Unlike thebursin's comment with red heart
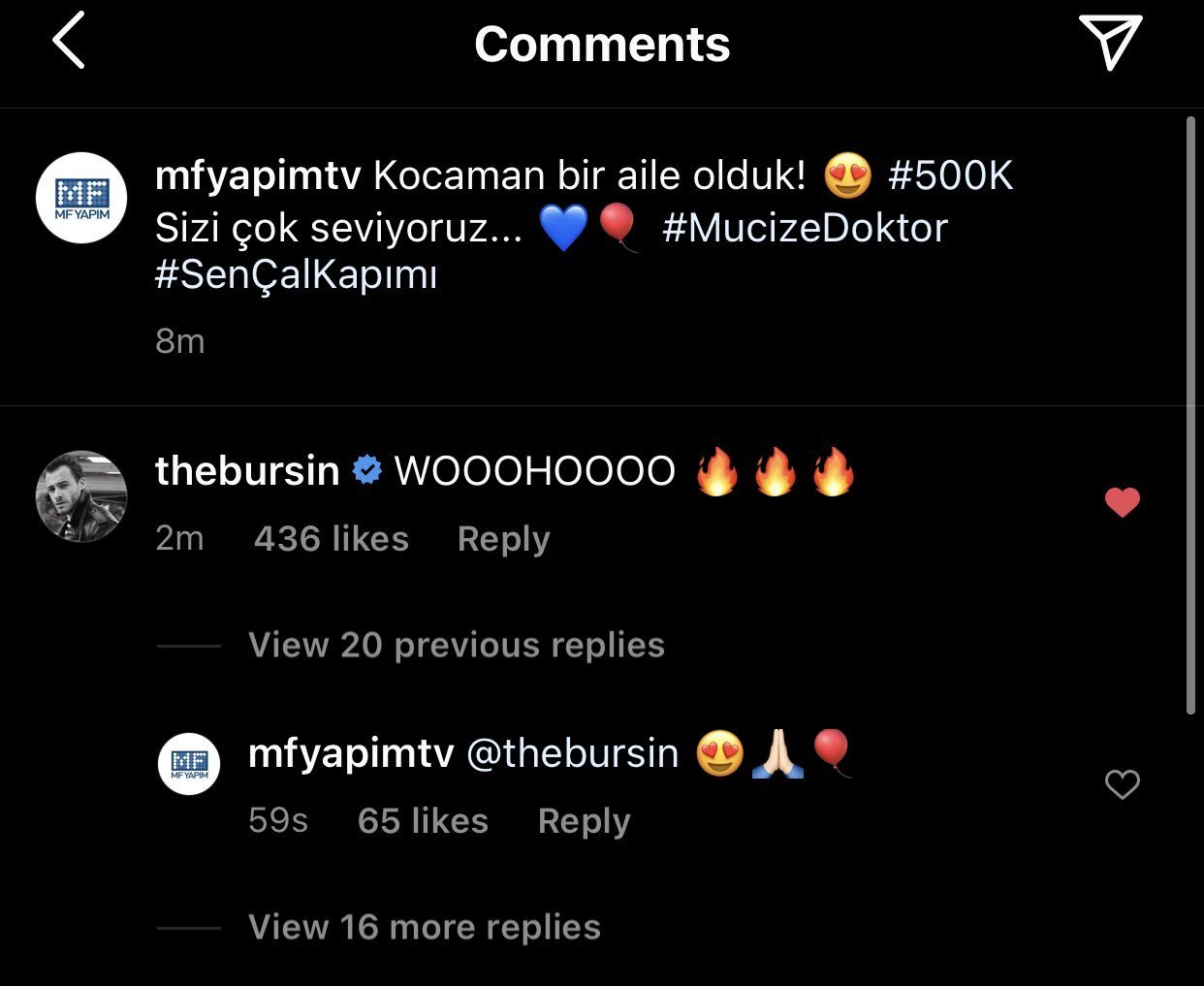The height and width of the screenshot is (986, 1204). tap(1123, 501)
